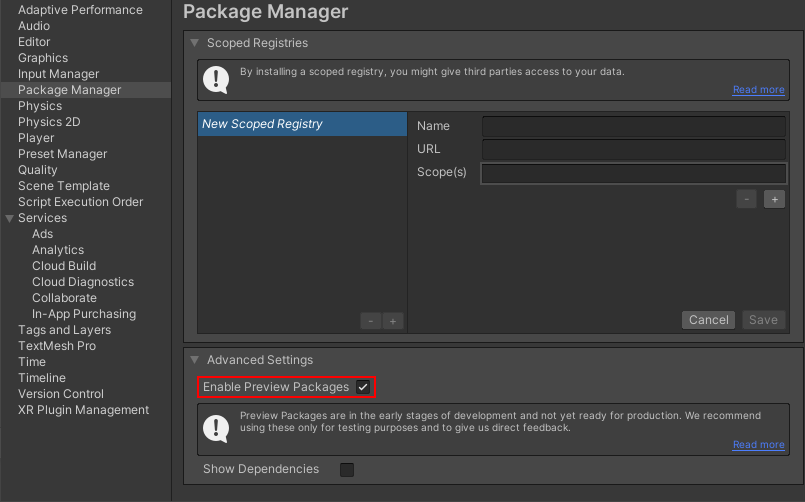Remove a scope with the minus button
This screenshot has width=805, height=502.
[747, 199]
